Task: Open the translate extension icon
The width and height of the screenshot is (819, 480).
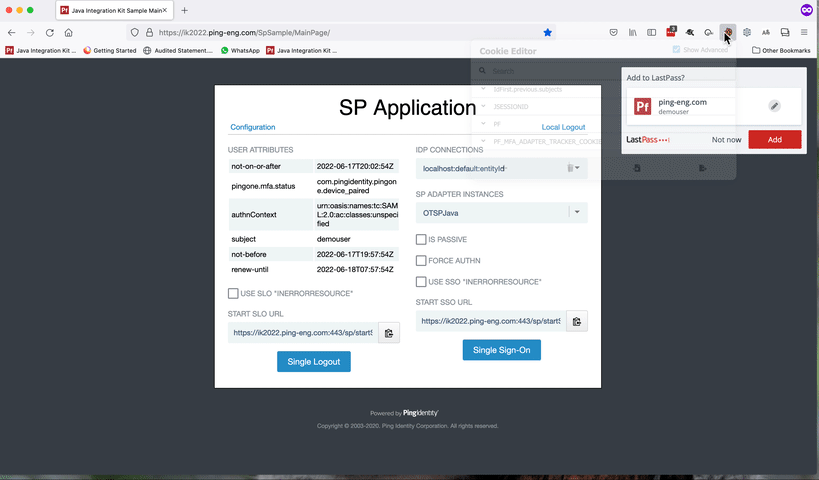Action: (x=766, y=32)
